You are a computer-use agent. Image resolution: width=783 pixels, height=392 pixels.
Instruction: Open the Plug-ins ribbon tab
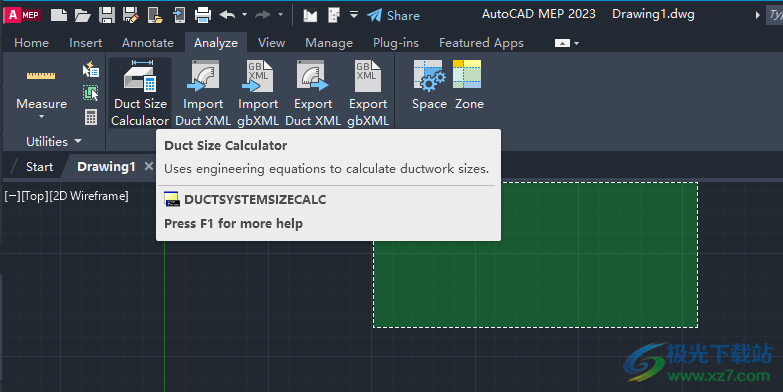(x=396, y=43)
